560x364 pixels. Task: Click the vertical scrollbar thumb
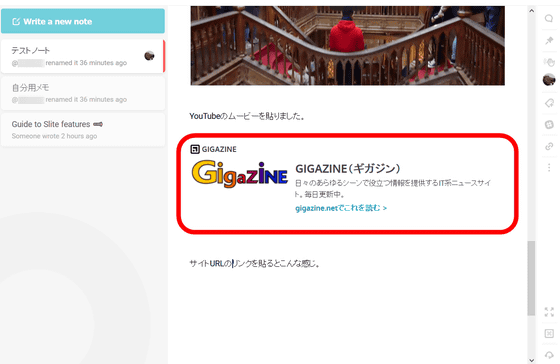pyautogui.click(x=531, y=278)
